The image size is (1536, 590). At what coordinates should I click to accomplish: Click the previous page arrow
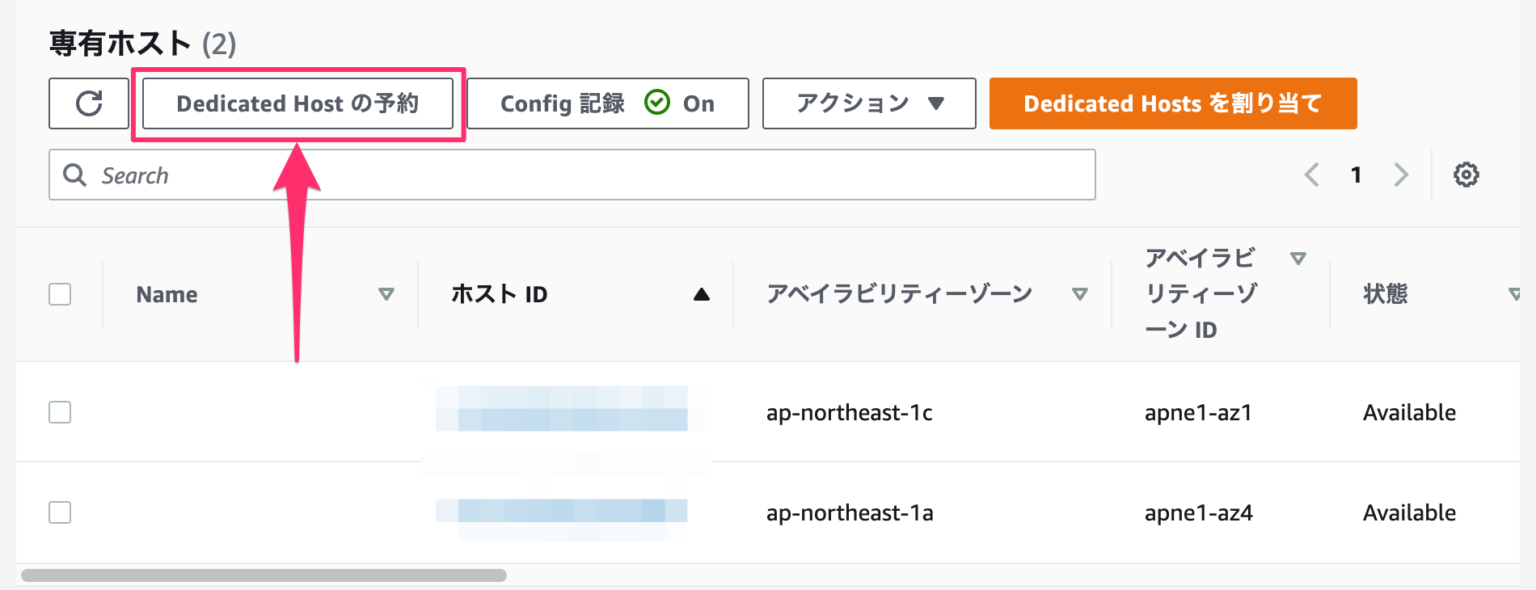pyautogui.click(x=1311, y=174)
